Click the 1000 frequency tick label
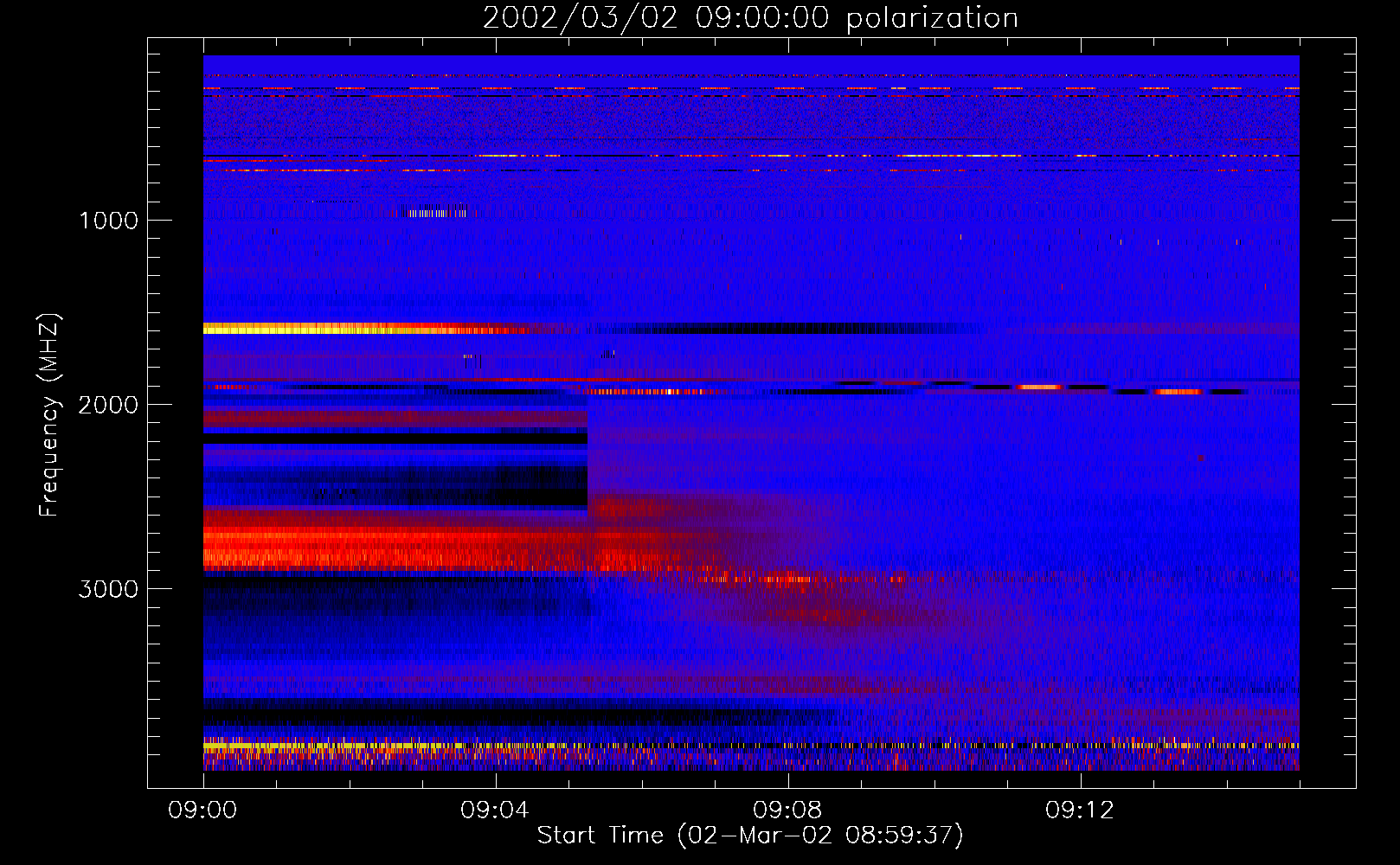Screen dimensions: 1400x865 (x=108, y=221)
